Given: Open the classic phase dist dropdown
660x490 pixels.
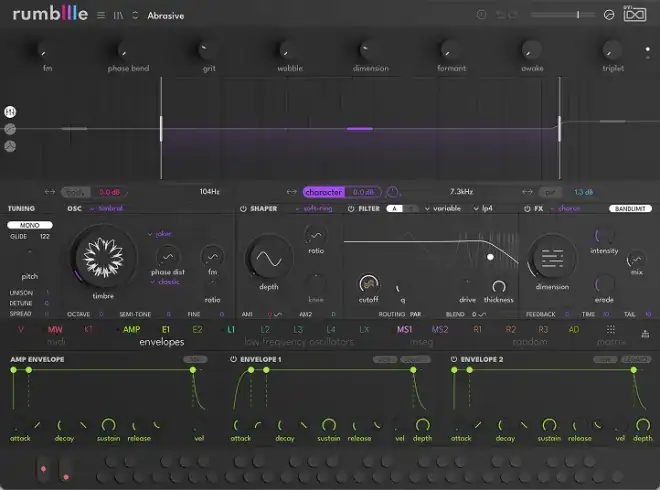Looking at the screenshot, I should pos(165,282).
